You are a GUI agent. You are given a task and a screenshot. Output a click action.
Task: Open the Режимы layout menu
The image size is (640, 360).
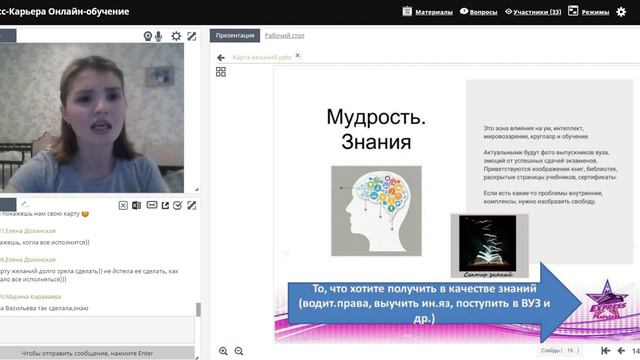tap(595, 12)
